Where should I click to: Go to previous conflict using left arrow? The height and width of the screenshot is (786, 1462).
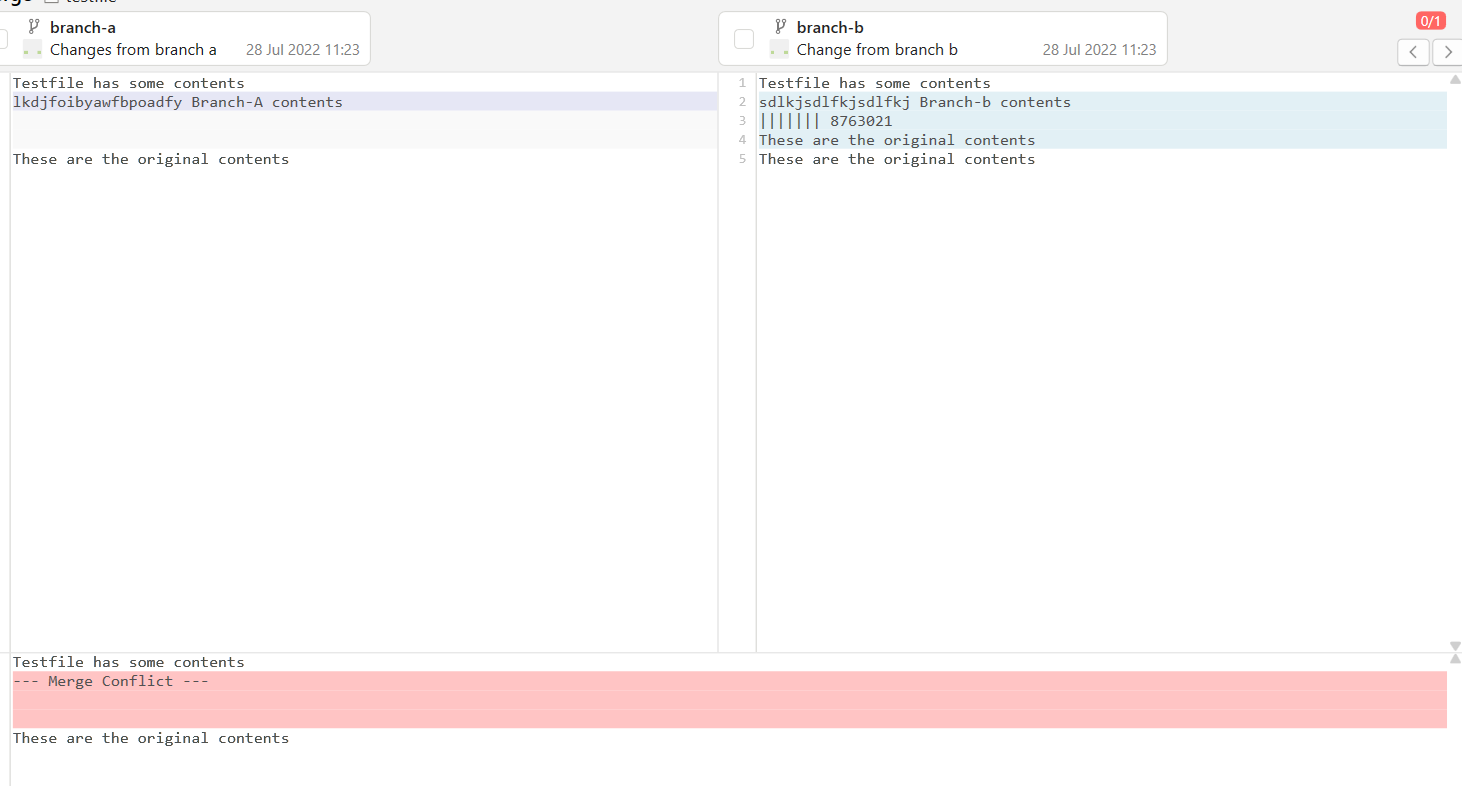tap(1413, 52)
